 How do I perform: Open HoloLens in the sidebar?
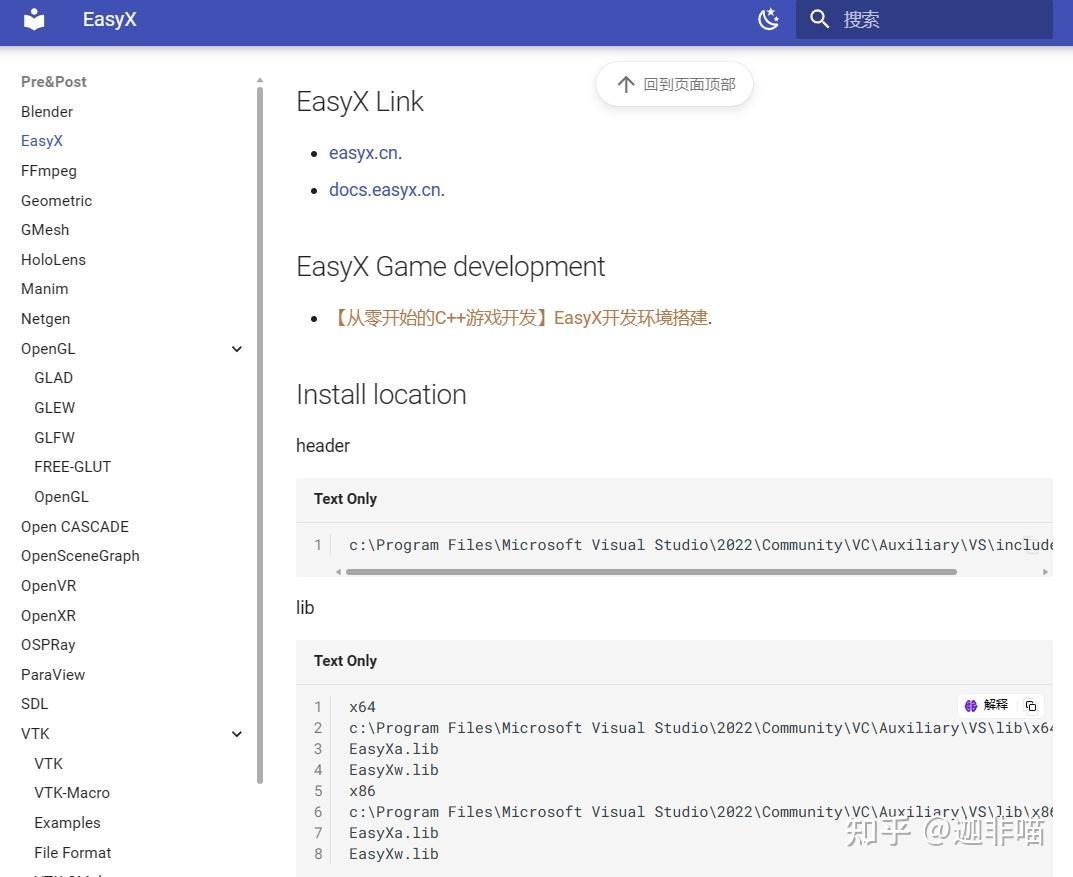point(53,260)
